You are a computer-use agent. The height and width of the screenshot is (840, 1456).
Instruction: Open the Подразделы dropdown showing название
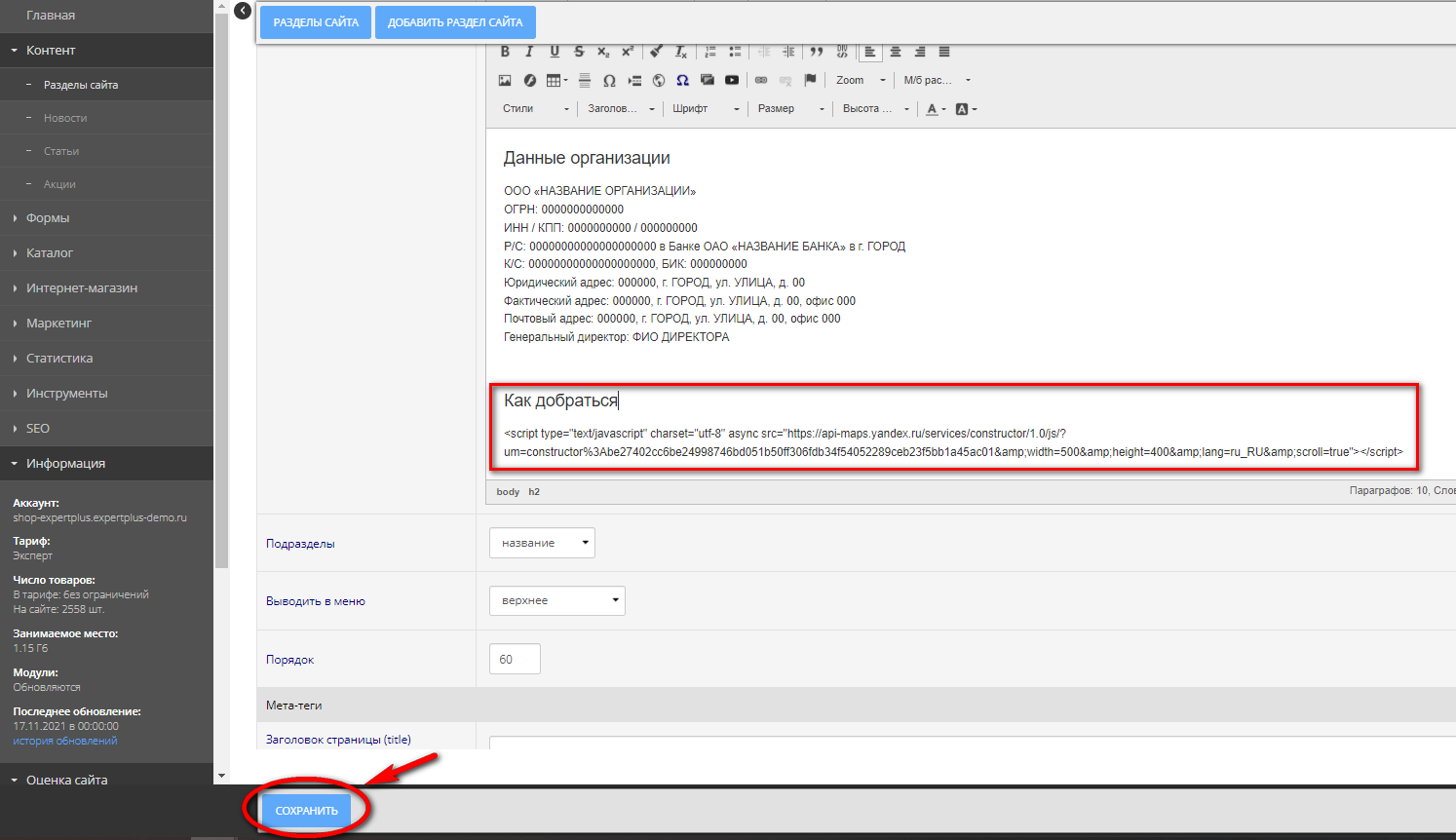[x=542, y=543]
